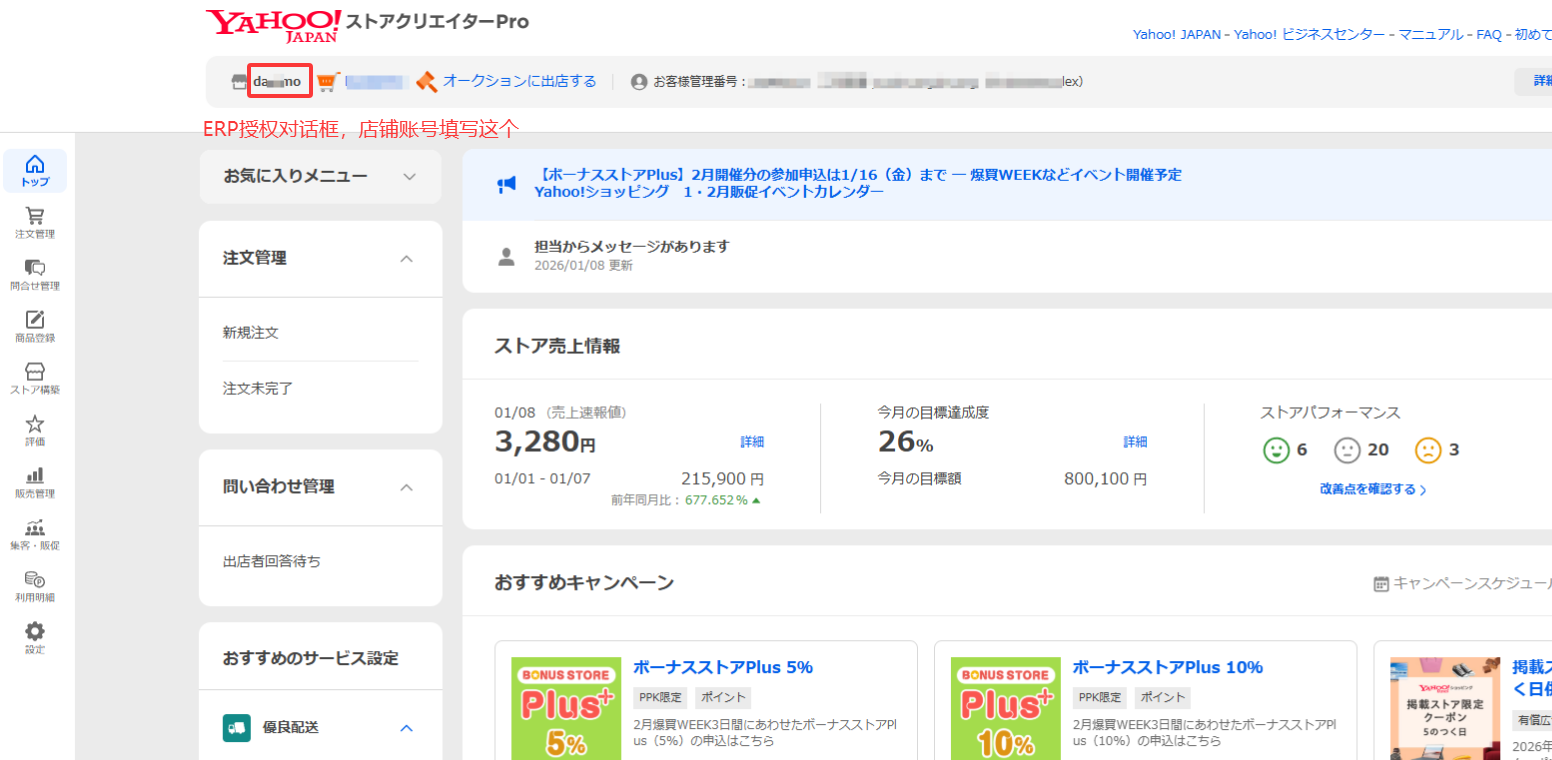Click 改善点を確認する link

point(1372,489)
